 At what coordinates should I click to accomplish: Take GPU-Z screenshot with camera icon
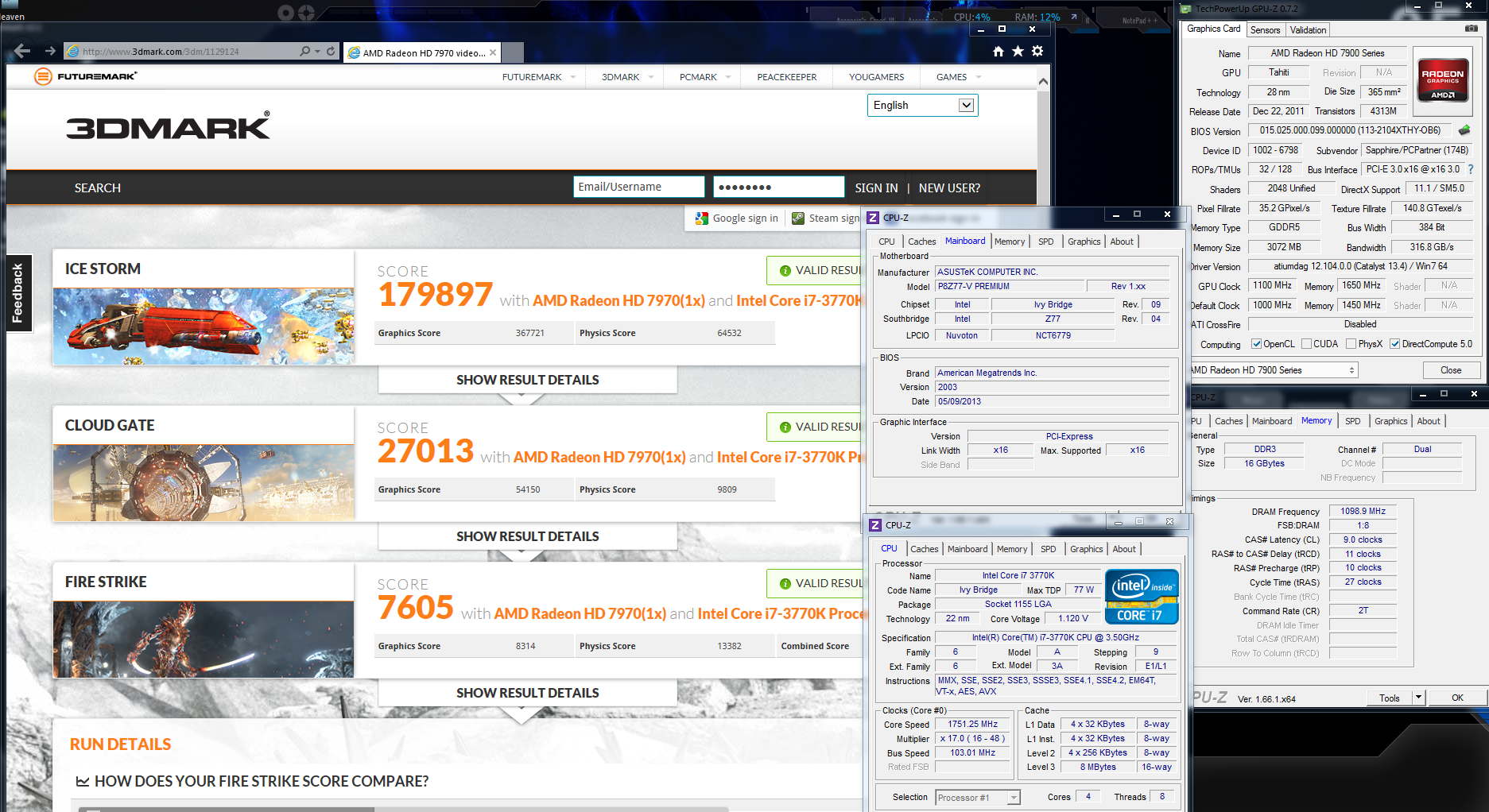coord(1472,29)
